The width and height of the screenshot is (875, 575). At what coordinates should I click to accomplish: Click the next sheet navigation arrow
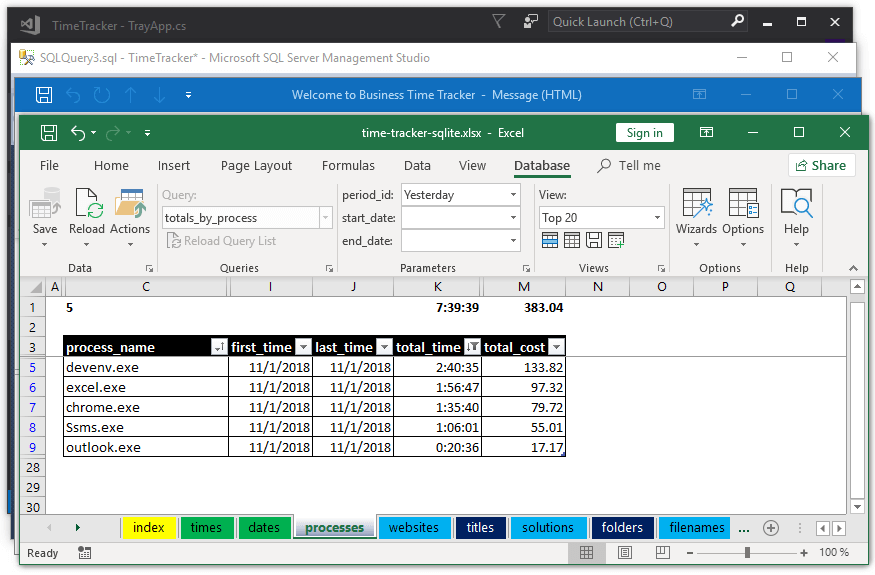coord(78,528)
